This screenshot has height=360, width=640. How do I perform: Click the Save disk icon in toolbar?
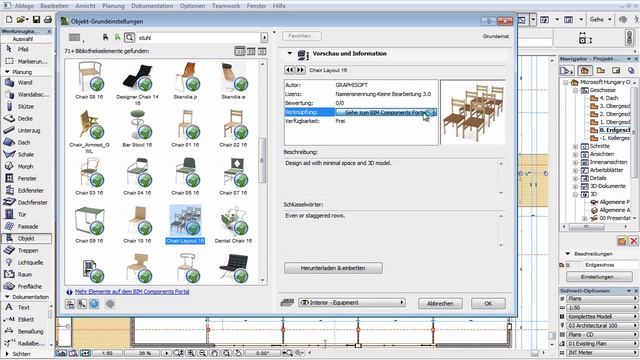coord(36,19)
